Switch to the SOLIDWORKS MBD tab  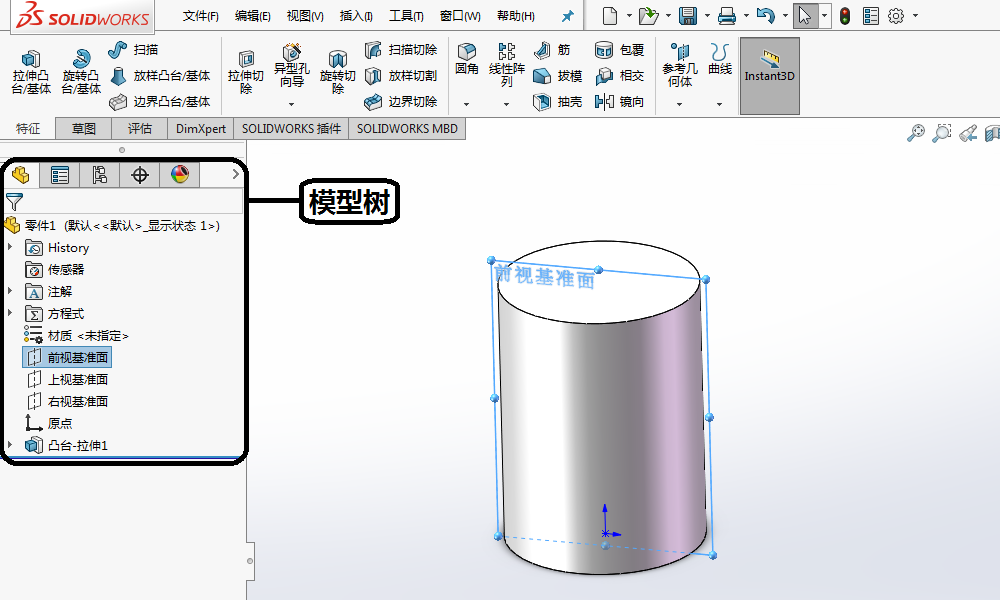point(407,128)
